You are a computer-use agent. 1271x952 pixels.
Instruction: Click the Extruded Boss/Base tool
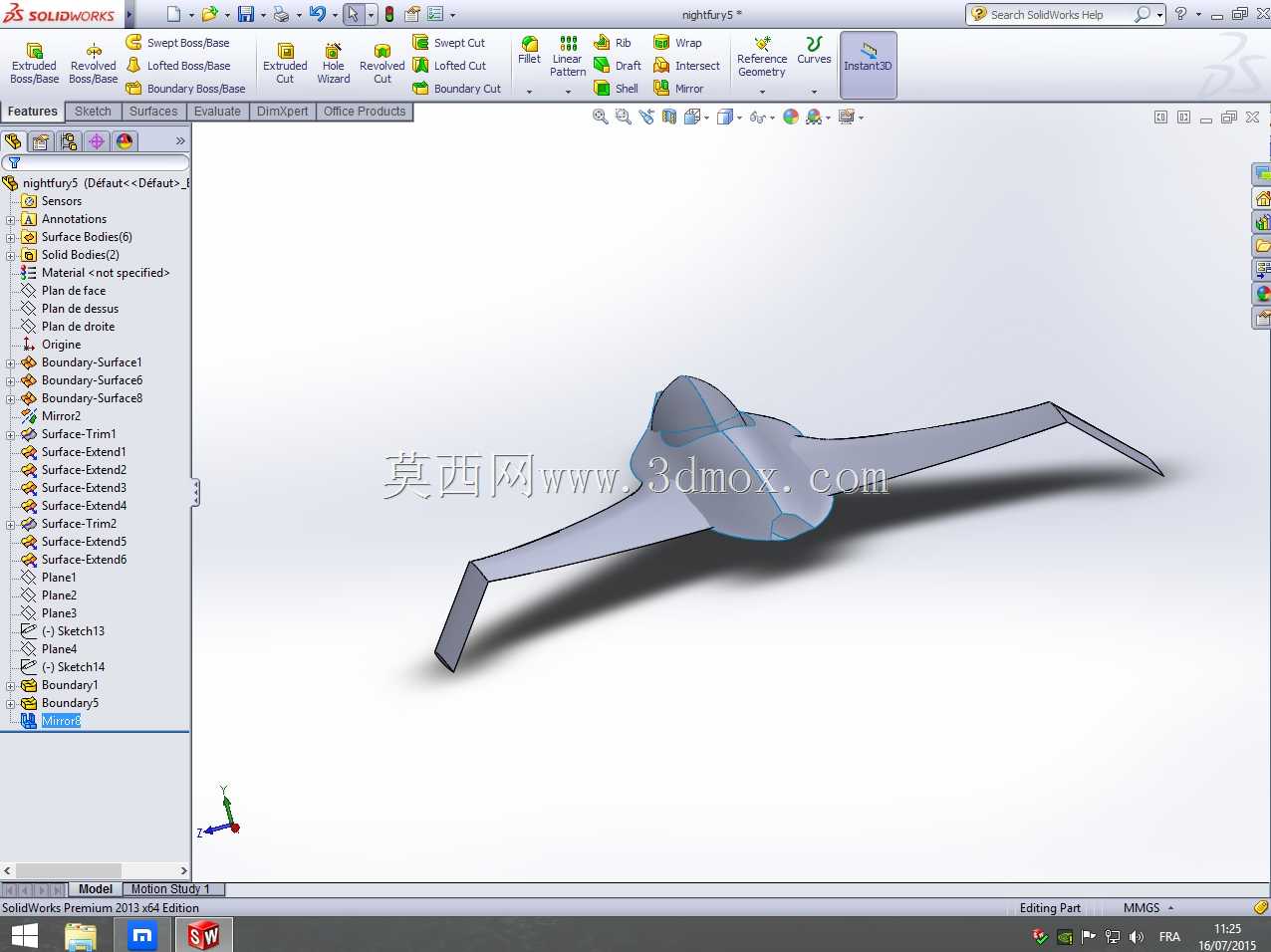click(34, 63)
